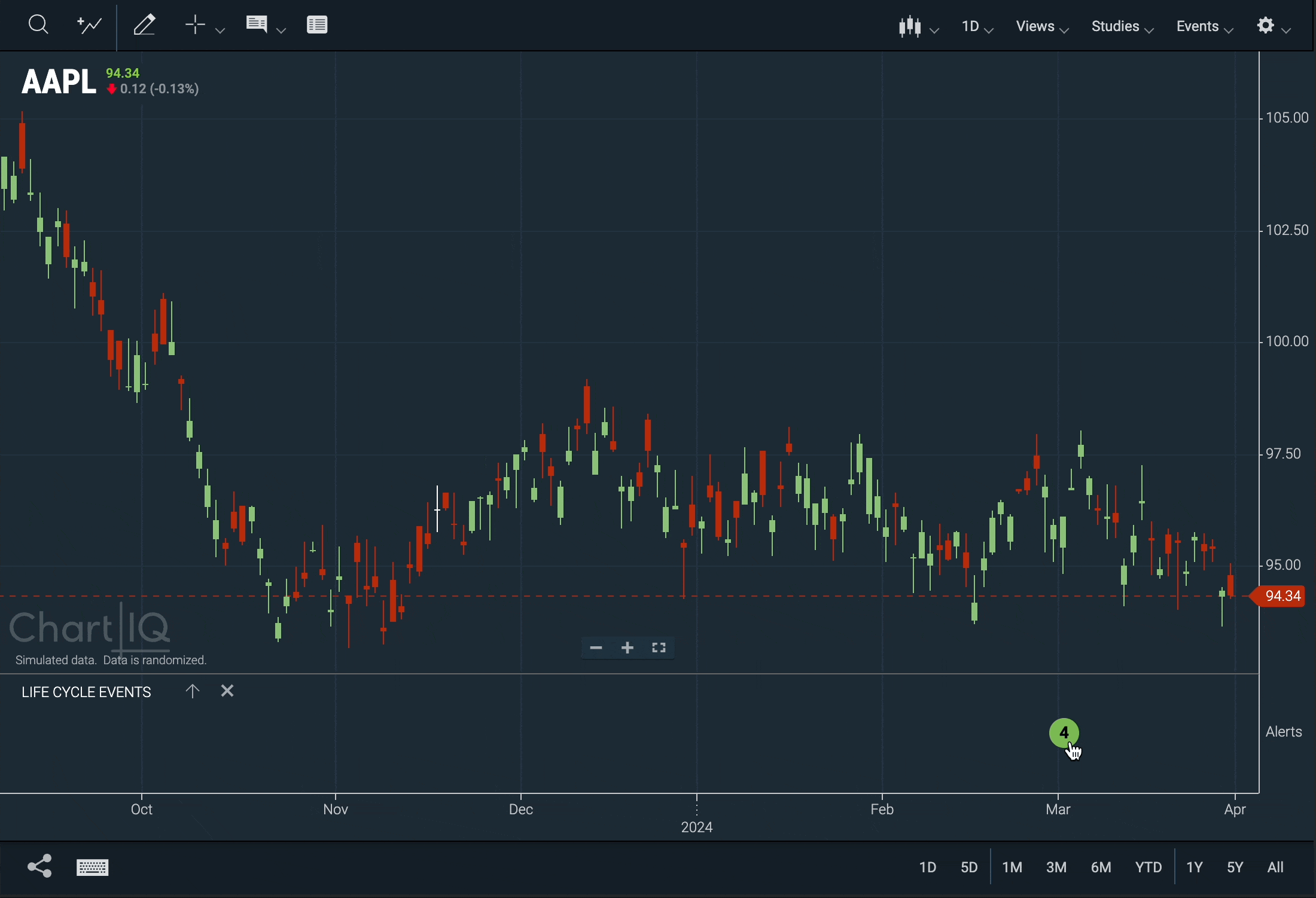This screenshot has height=898, width=1316.
Task: Set range to 1Y
Action: click(1195, 868)
